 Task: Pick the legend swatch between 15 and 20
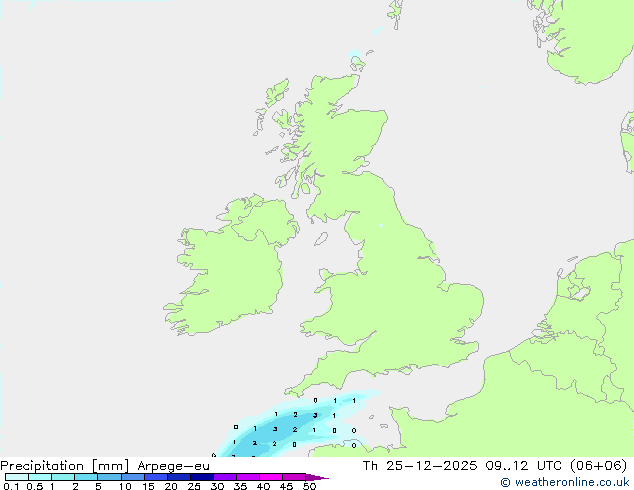[156, 477]
